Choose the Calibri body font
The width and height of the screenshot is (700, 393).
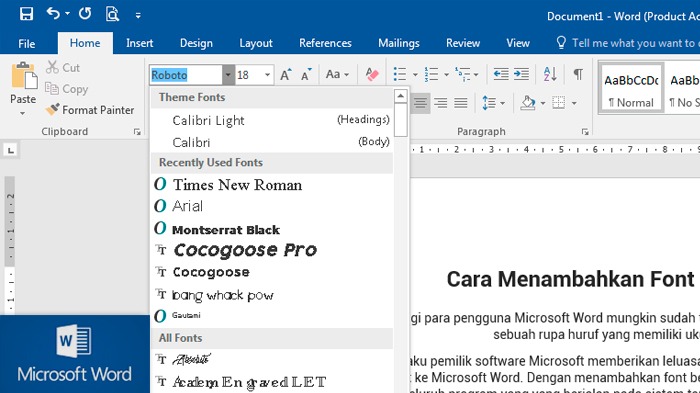point(271,142)
